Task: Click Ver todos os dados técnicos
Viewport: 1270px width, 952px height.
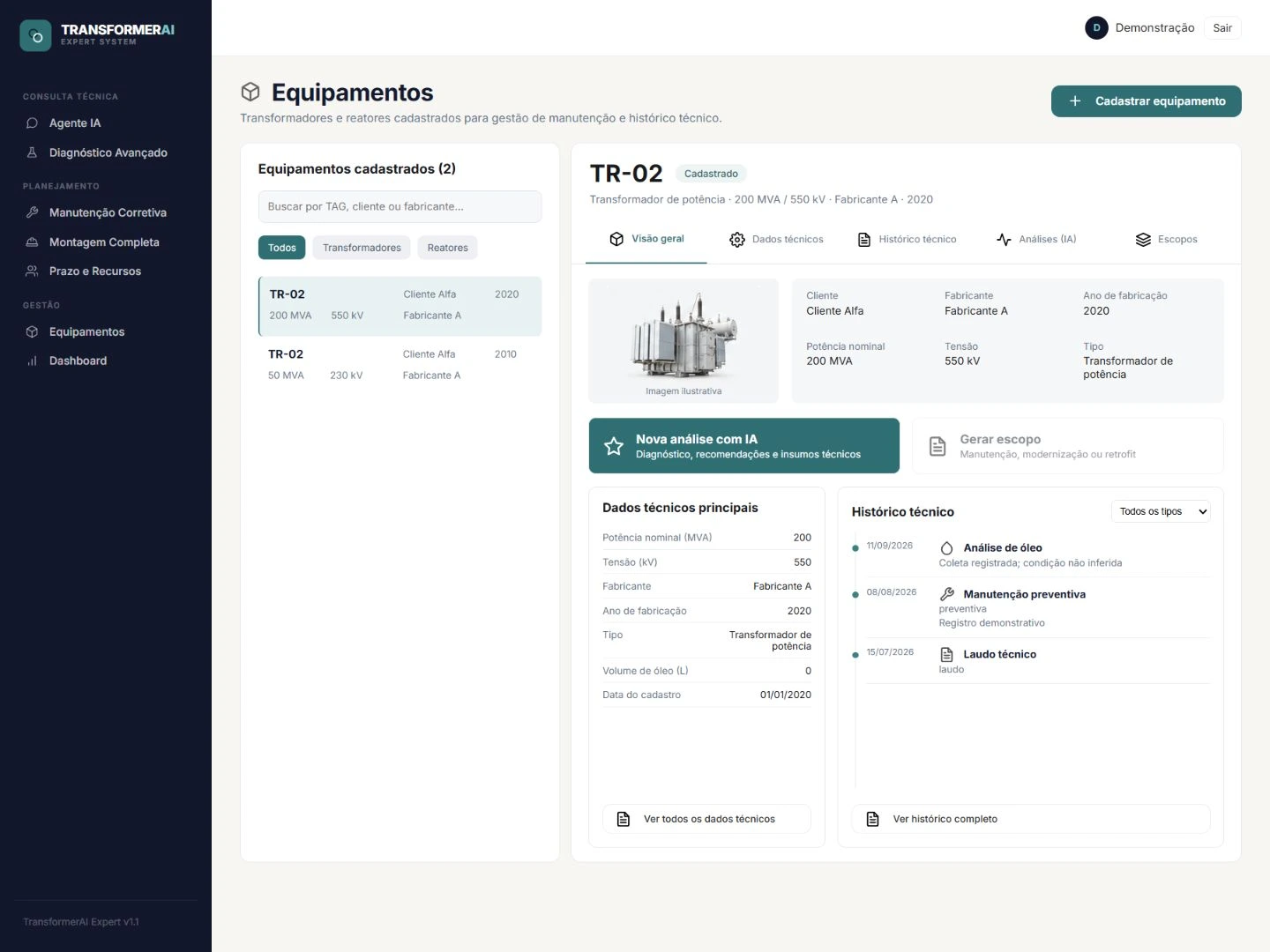Action: pyautogui.click(x=707, y=819)
